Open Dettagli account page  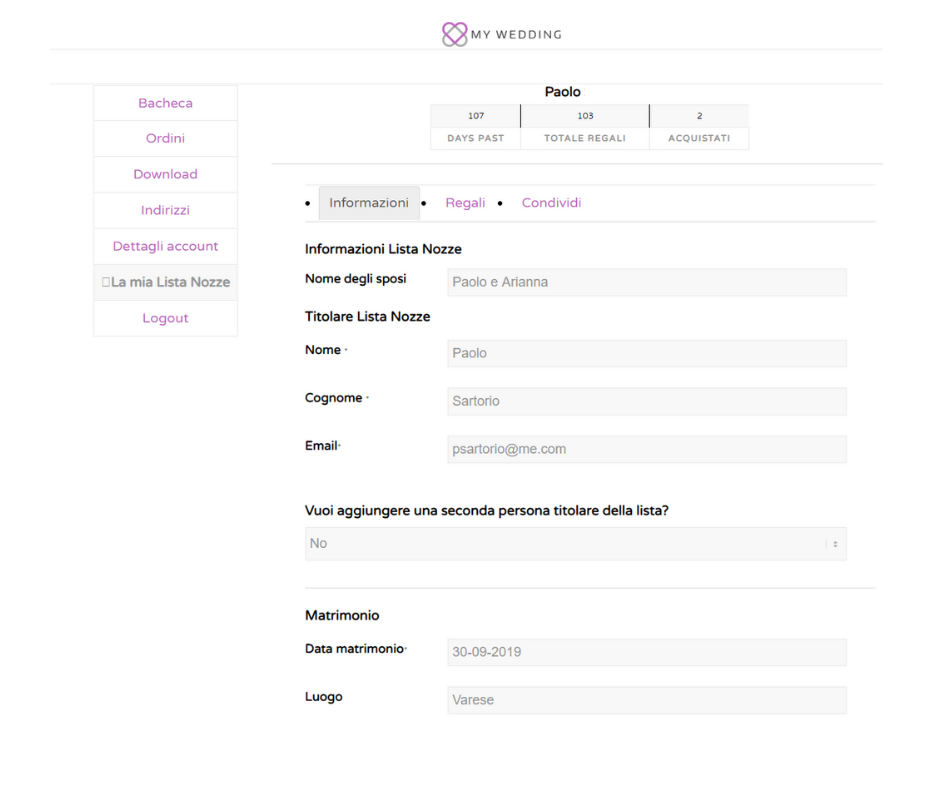click(165, 246)
